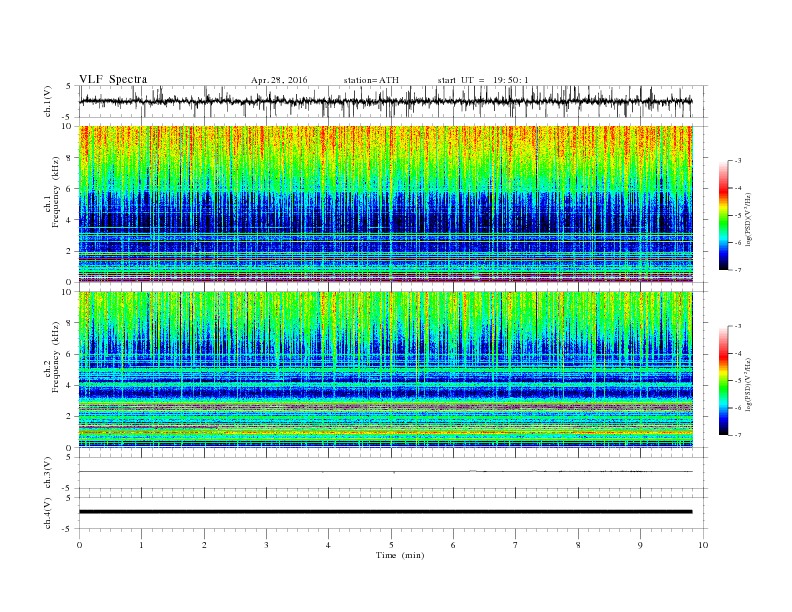
Task: Click '-7' on ch.2 color bar scale
Action: tap(738, 435)
